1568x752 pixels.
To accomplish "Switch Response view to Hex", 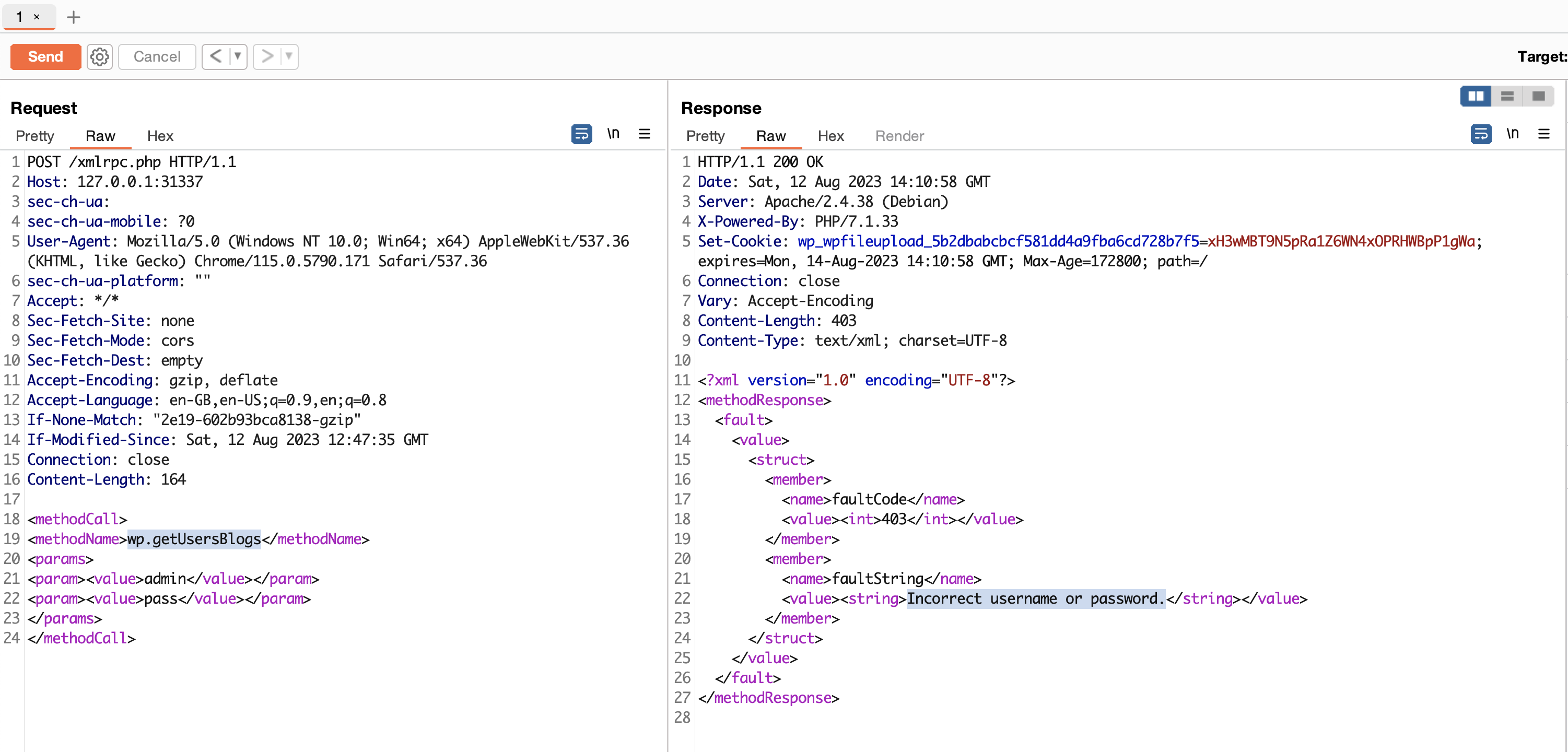I will [x=831, y=136].
